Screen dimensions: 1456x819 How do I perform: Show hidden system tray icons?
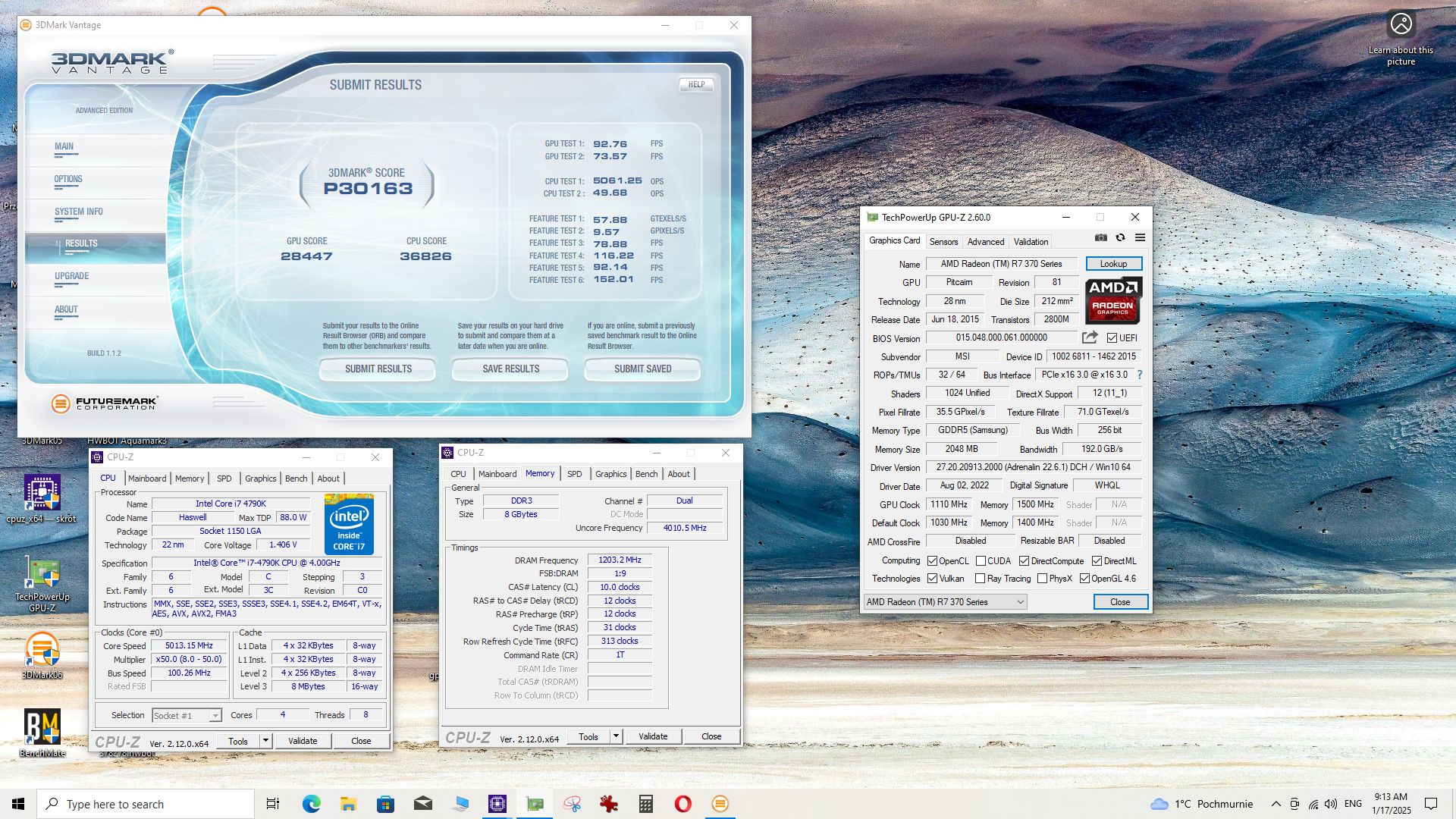pos(1276,804)
